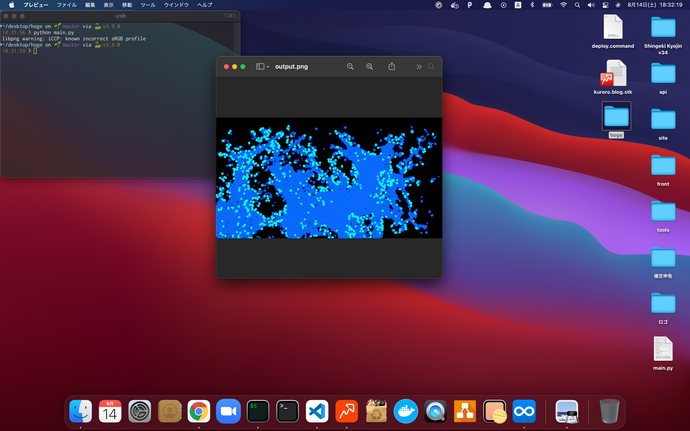This screenshot has width=690, height=431.
Task: Select the hoge folder on desktop
Action: pos(616,120)
